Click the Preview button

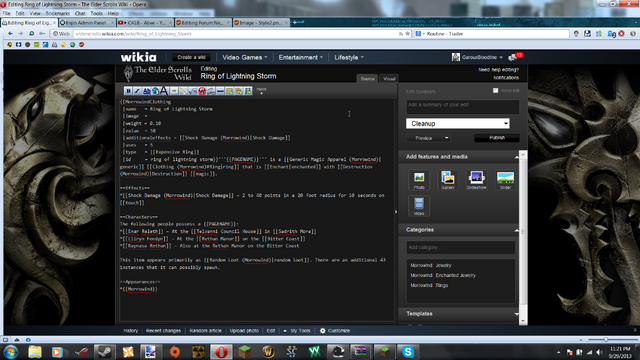tap(424, 138)
